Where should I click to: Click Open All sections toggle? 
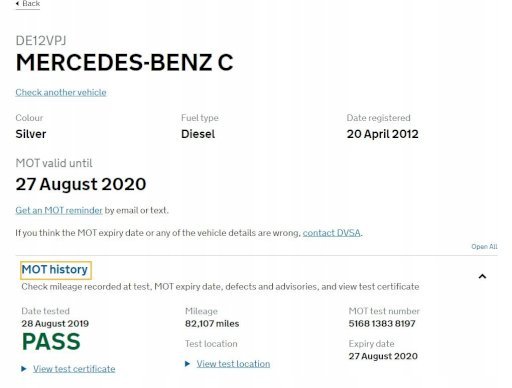pos(484,247)
